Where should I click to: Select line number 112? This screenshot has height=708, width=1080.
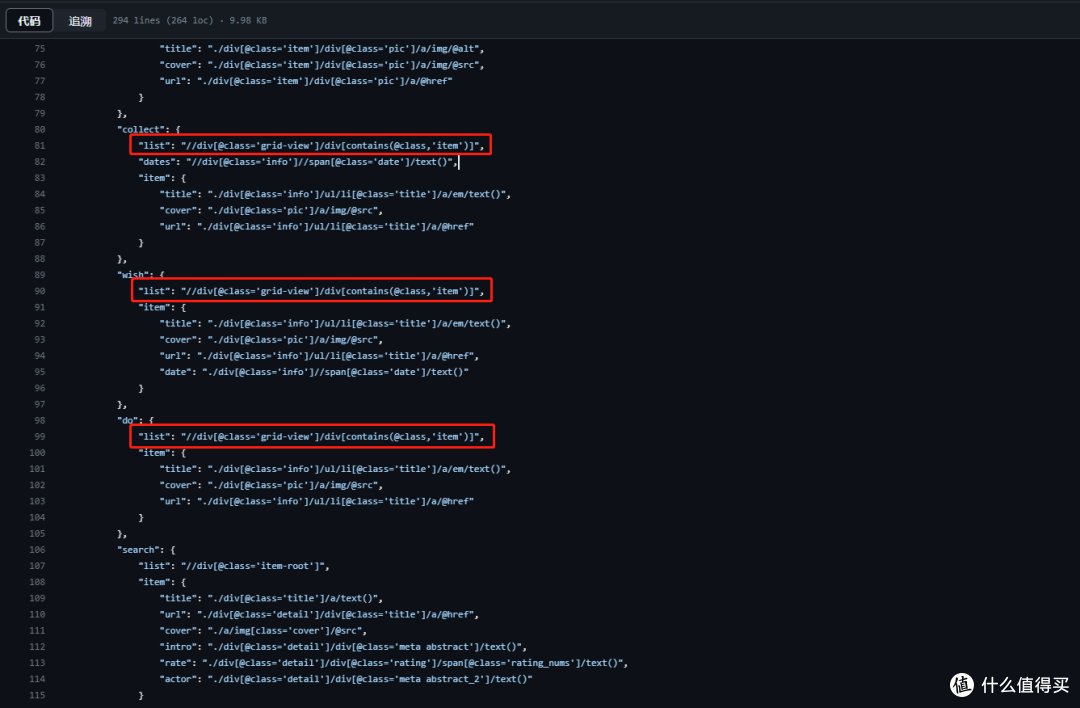point(37,647)
